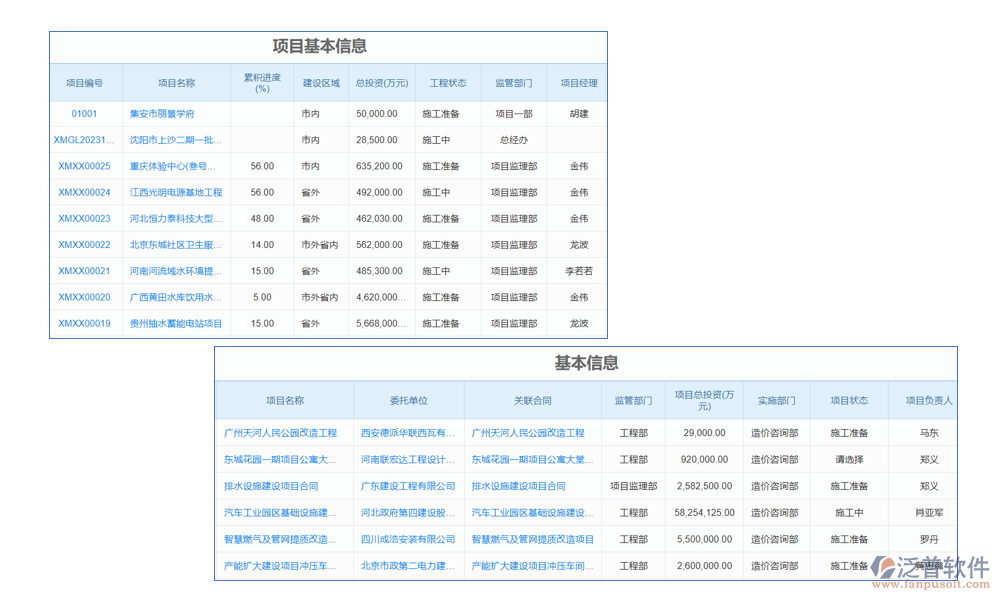The height and width of the screenshot is (600, 1000).
Task: Open the 集安市丽景学府 project name
Action: point(176,114)
